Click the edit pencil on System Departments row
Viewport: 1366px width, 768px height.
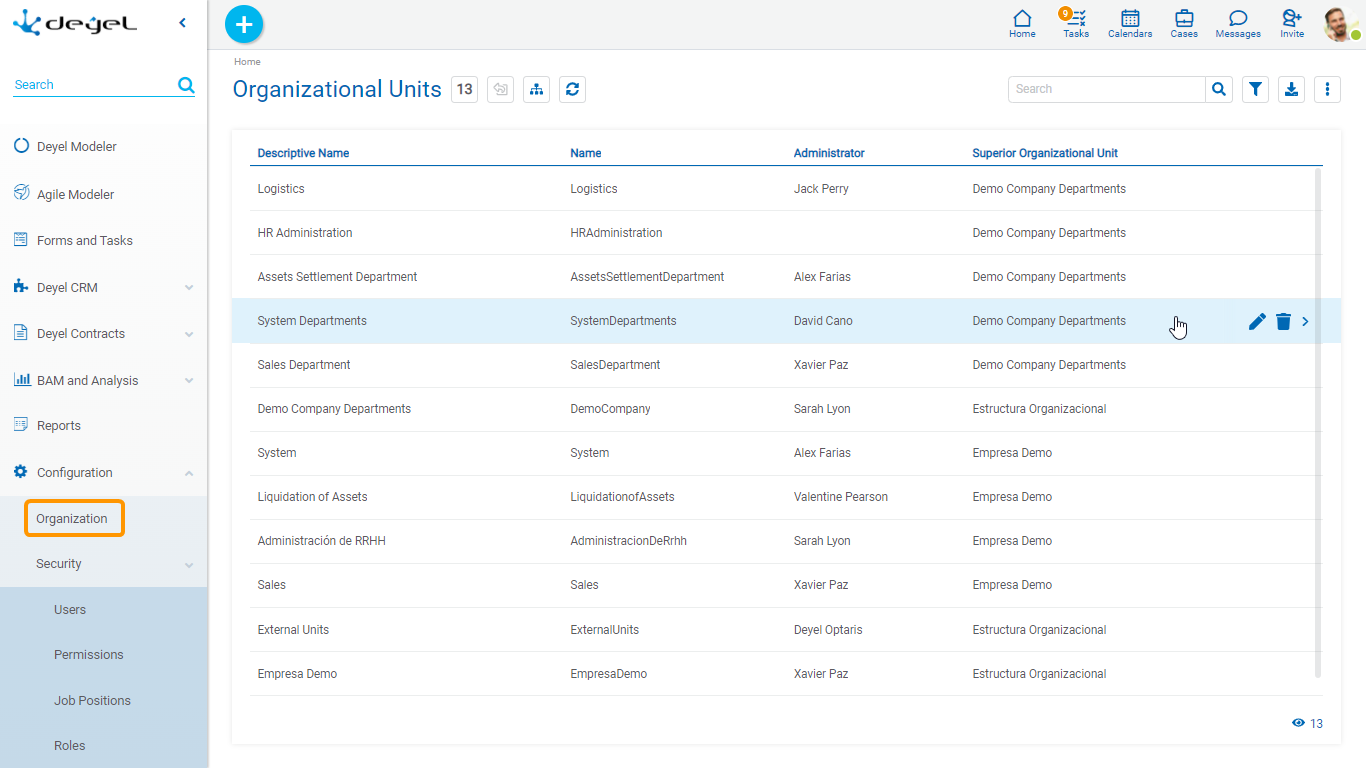click(1257, 321)
